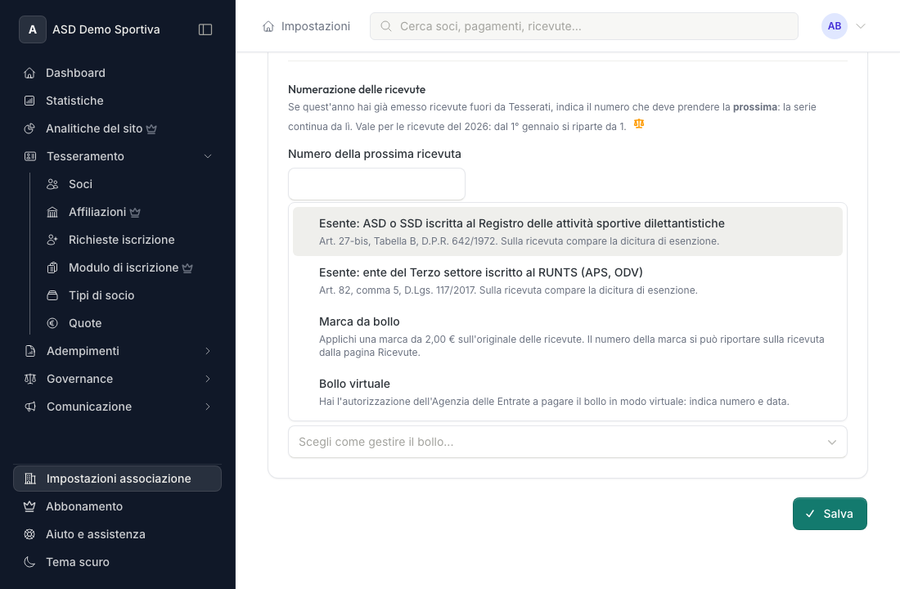
Task: Collapse the Tesseramento section chevron
Action: point(208,156)
